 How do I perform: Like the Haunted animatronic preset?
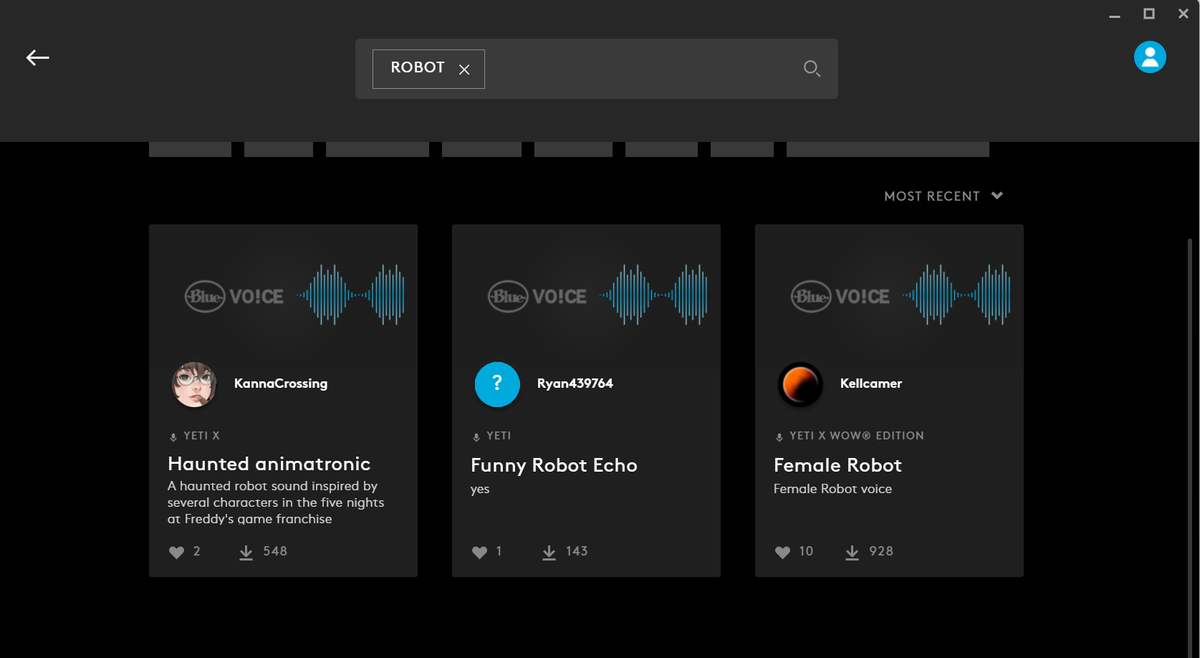click(x=176, y=551)
